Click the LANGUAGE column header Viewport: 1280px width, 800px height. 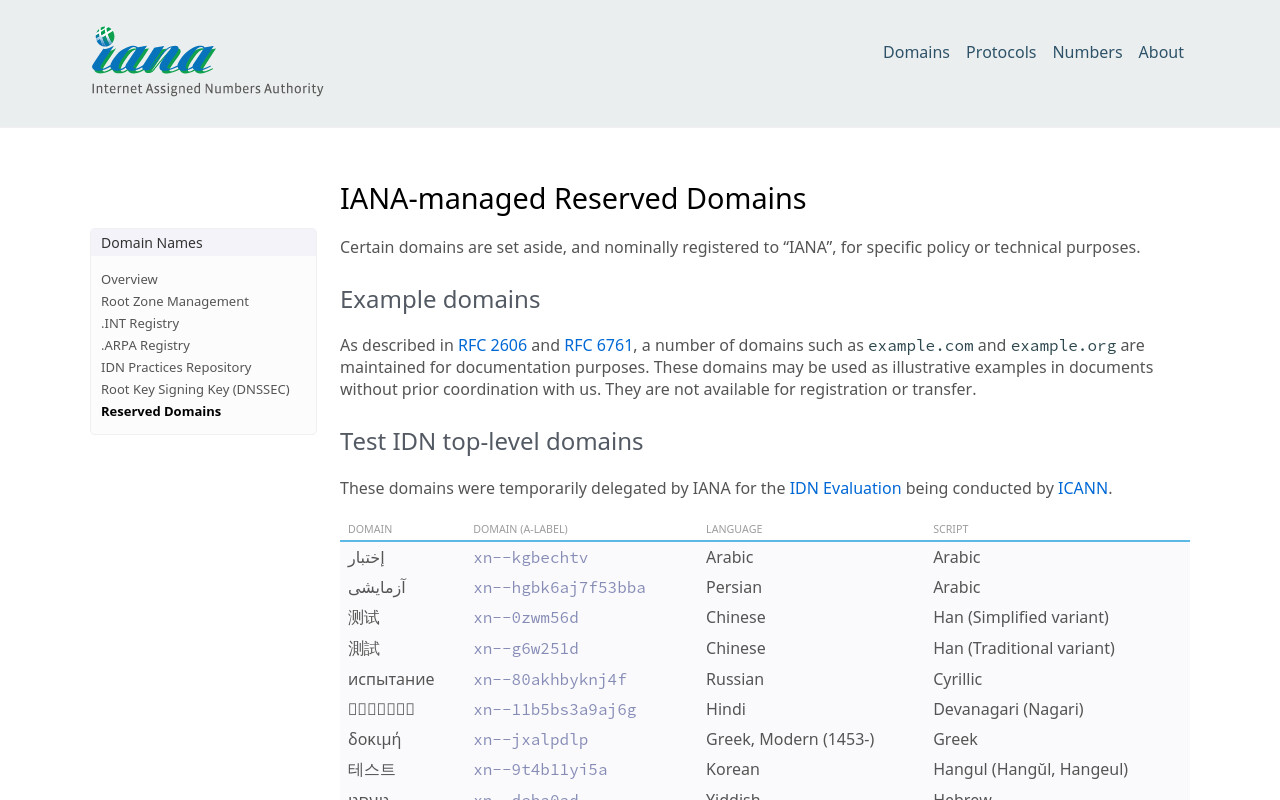click(734, 529)
